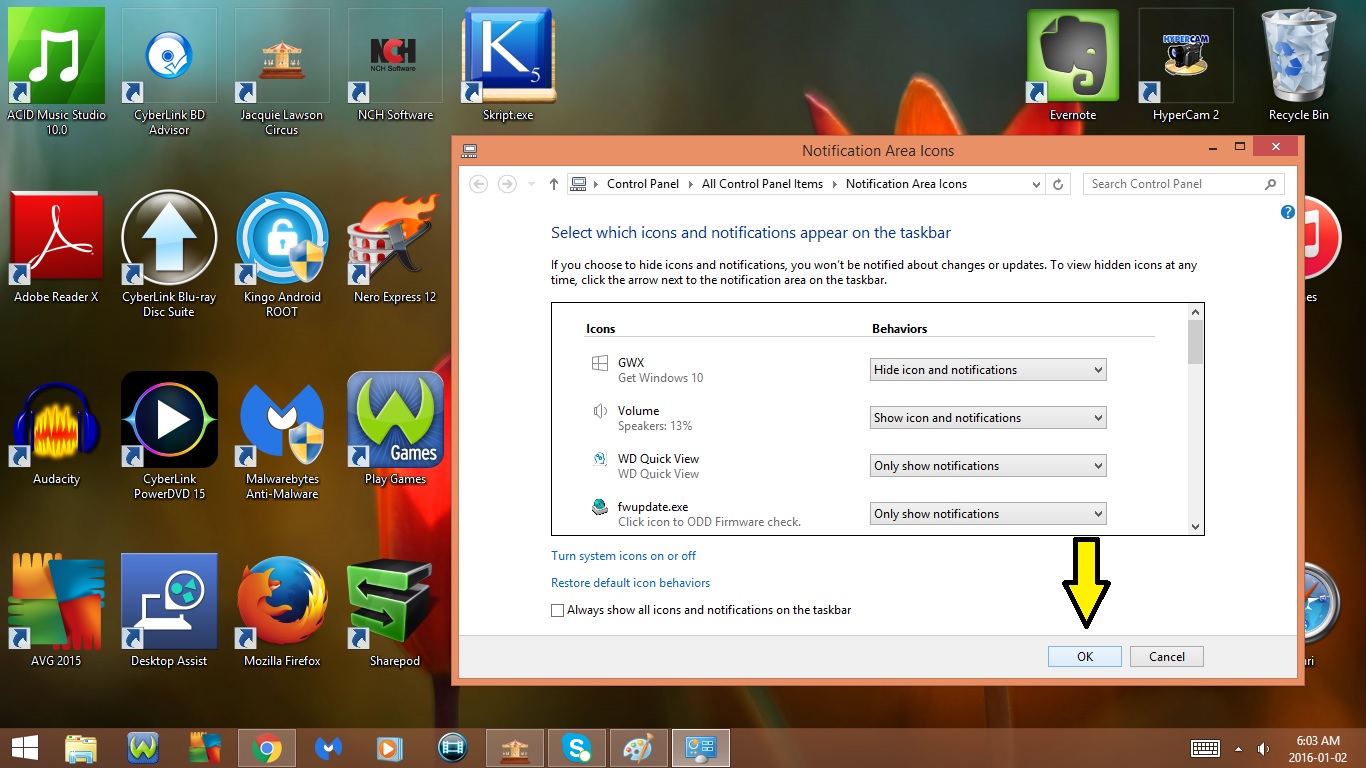Click scrollbar down arrow in icon list
1366x768 pixels.
coord(1195,526)
